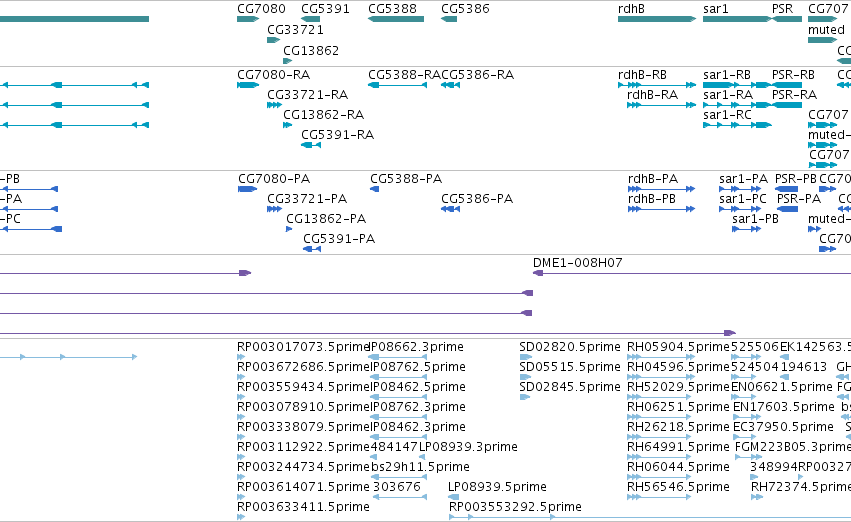Click the CG33721 gene label
Screen dimensions: 851x522
(295, 29)
